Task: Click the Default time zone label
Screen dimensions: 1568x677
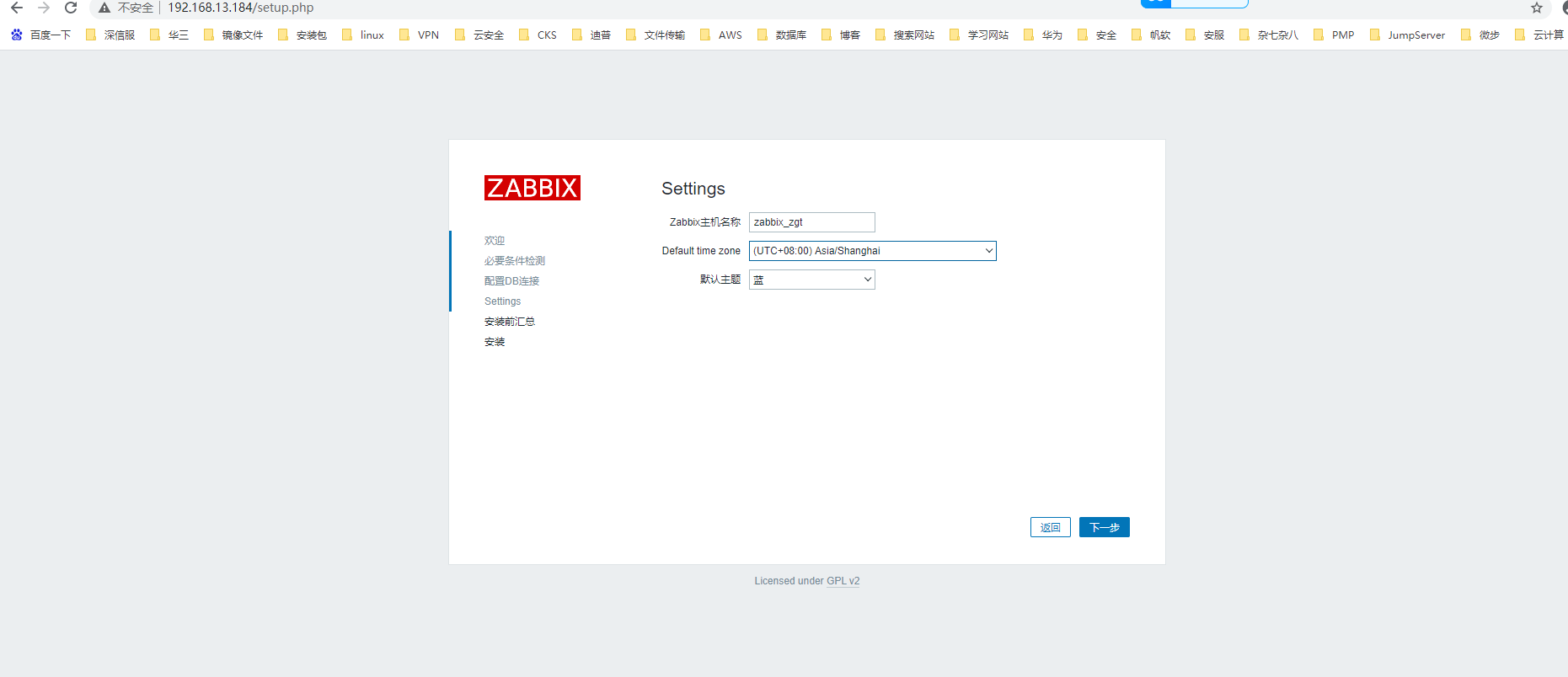Action: point(701,251)
